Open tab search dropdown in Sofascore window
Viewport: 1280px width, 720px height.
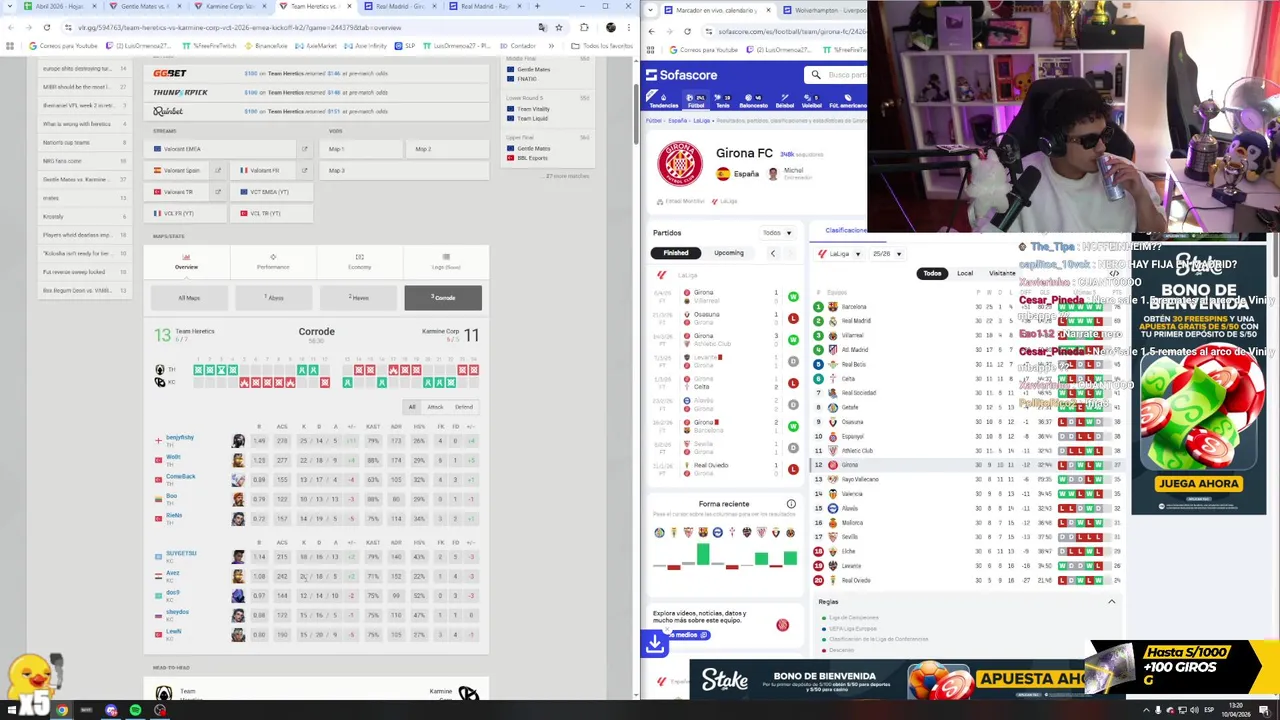[x=651, y=9]
